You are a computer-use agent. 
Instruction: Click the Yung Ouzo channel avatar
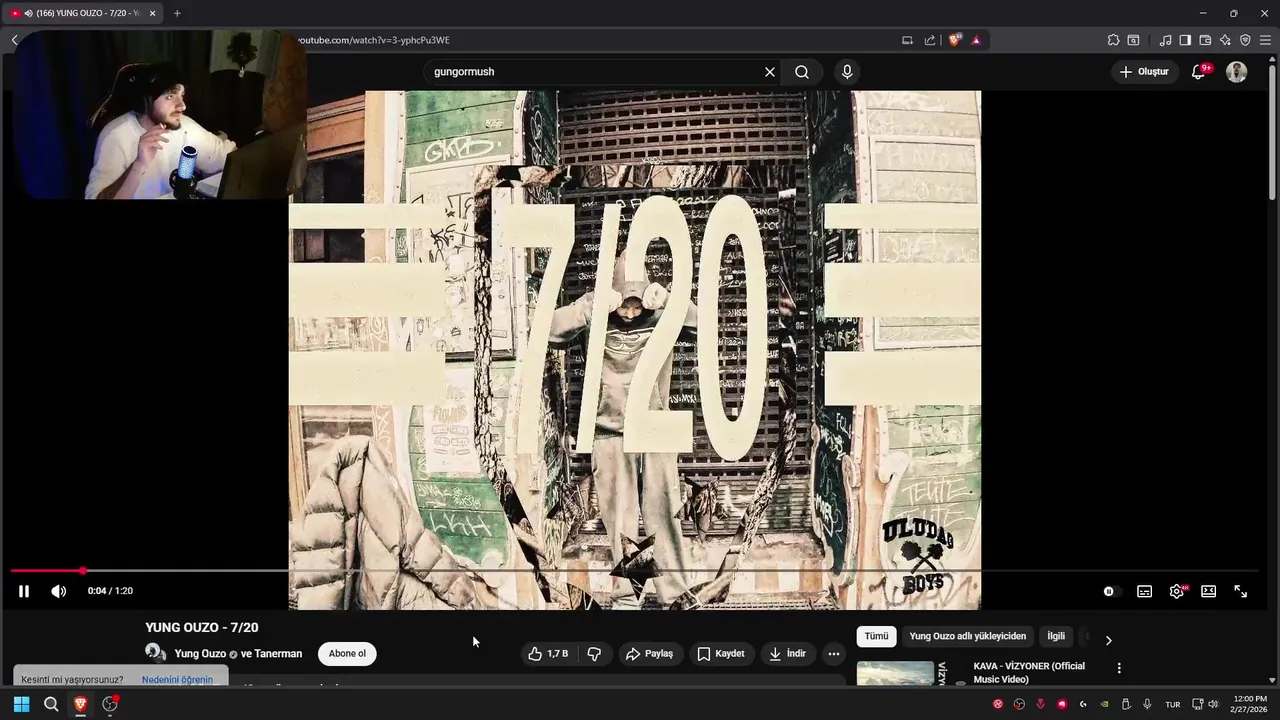156,653
